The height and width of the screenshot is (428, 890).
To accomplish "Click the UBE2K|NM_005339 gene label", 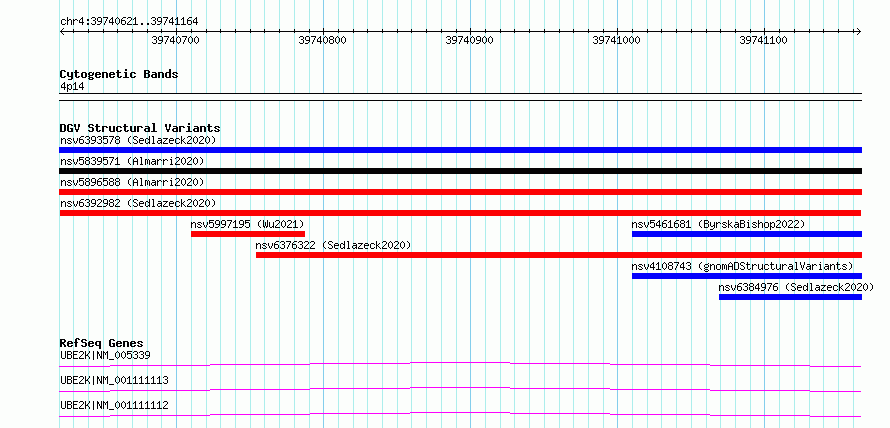I will [105, 355].
